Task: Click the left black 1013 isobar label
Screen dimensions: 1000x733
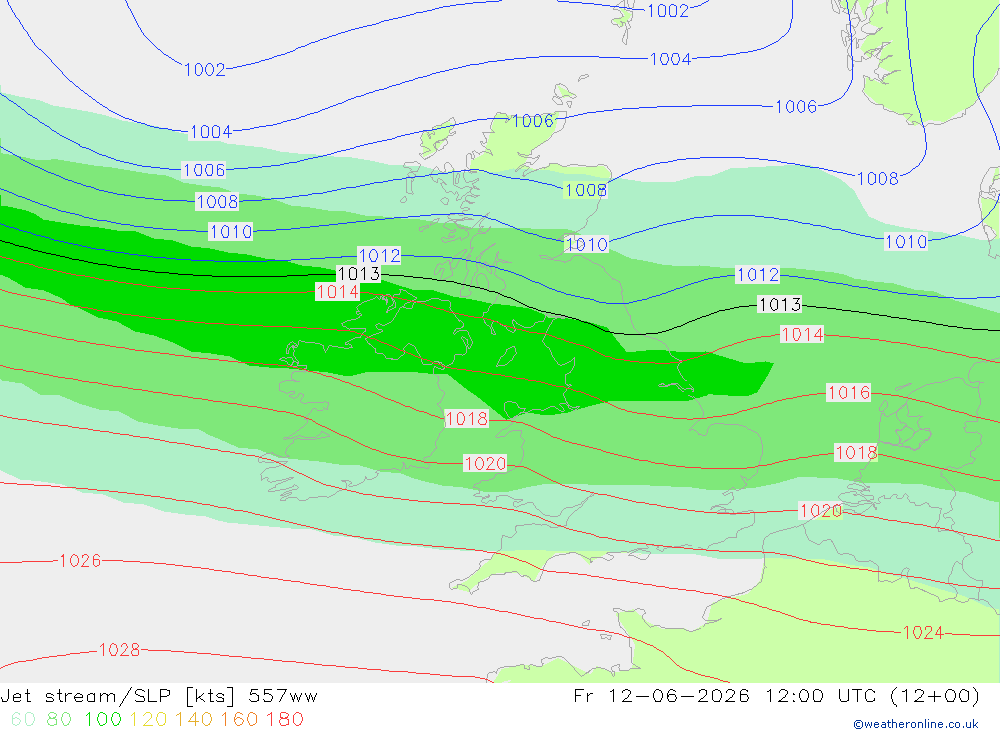Action: click(x=358, y=274)
